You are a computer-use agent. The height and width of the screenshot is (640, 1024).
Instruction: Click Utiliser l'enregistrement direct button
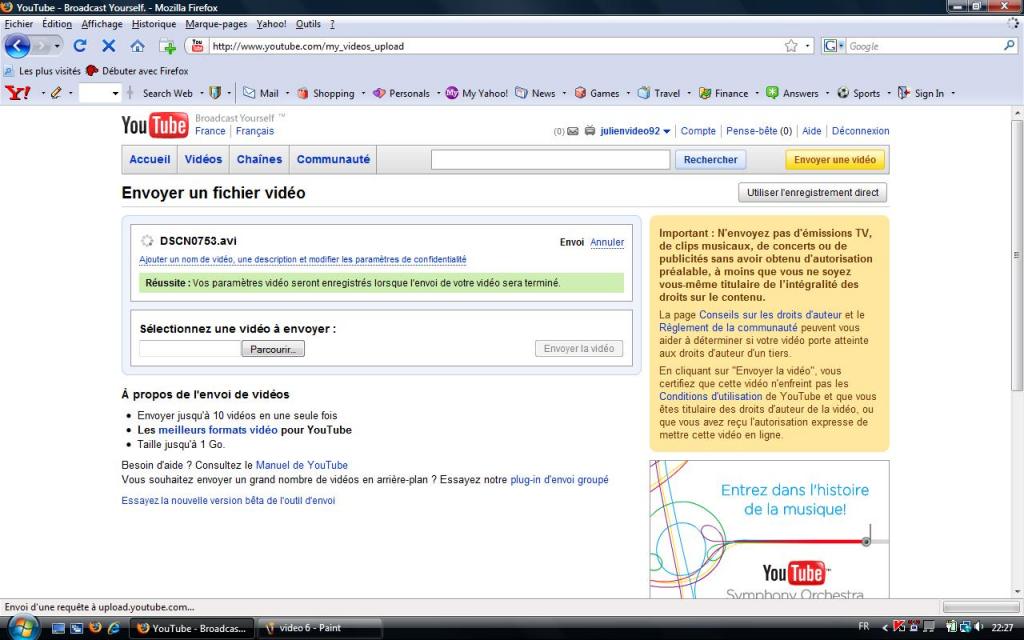coord(812,193)
